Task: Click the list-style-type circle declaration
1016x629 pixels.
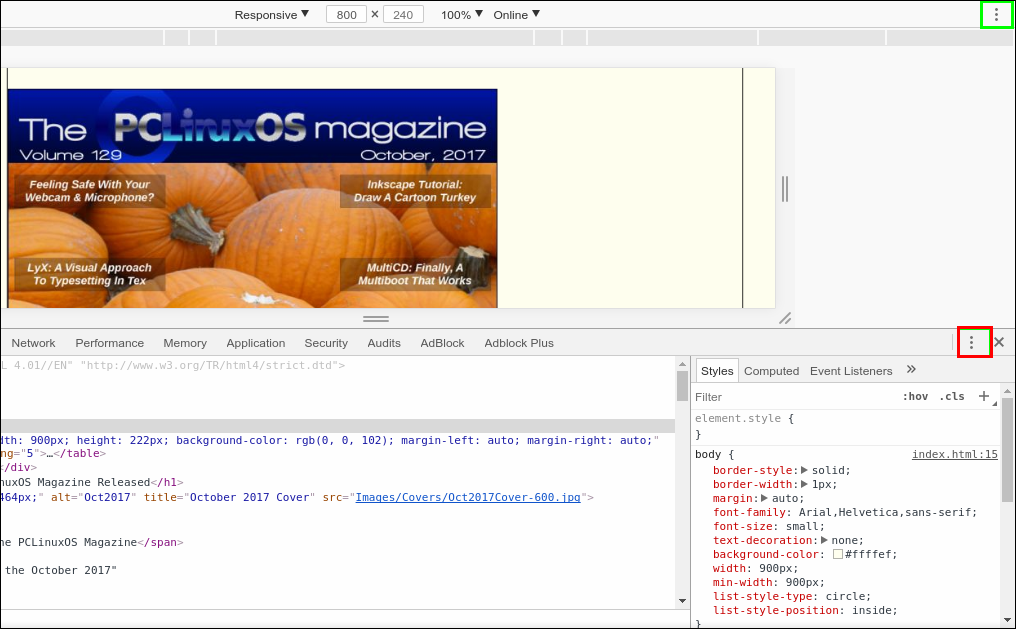Action: (x=792, y=596)
